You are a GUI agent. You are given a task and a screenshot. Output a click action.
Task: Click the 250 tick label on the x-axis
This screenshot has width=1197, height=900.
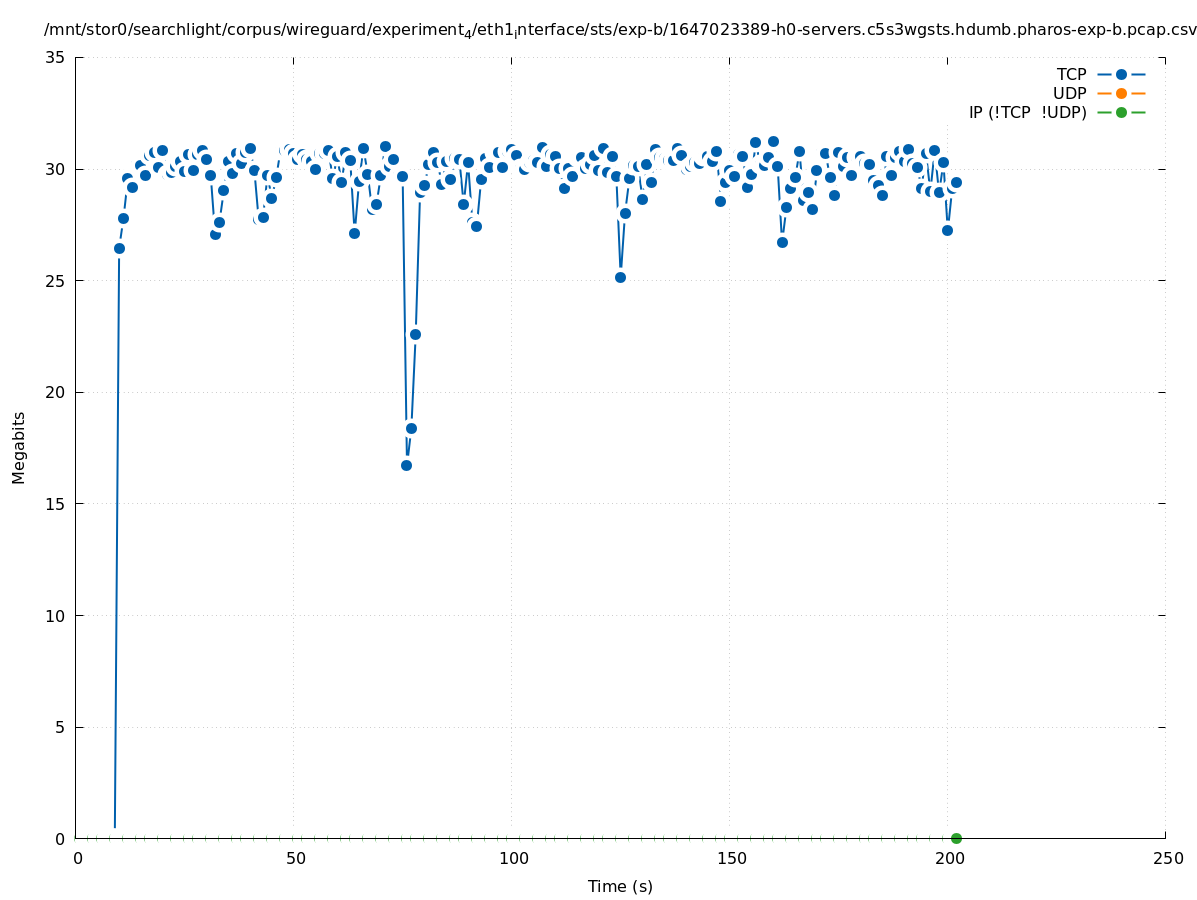pos(1166,859)
